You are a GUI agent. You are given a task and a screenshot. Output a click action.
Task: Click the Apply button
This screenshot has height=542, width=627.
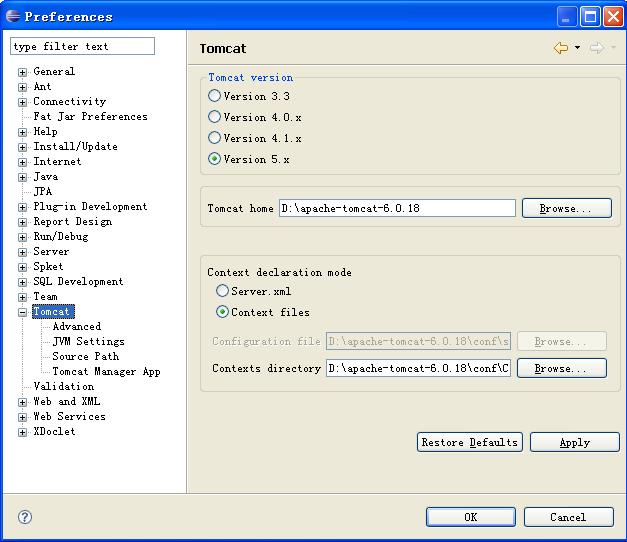pos(575,442)
